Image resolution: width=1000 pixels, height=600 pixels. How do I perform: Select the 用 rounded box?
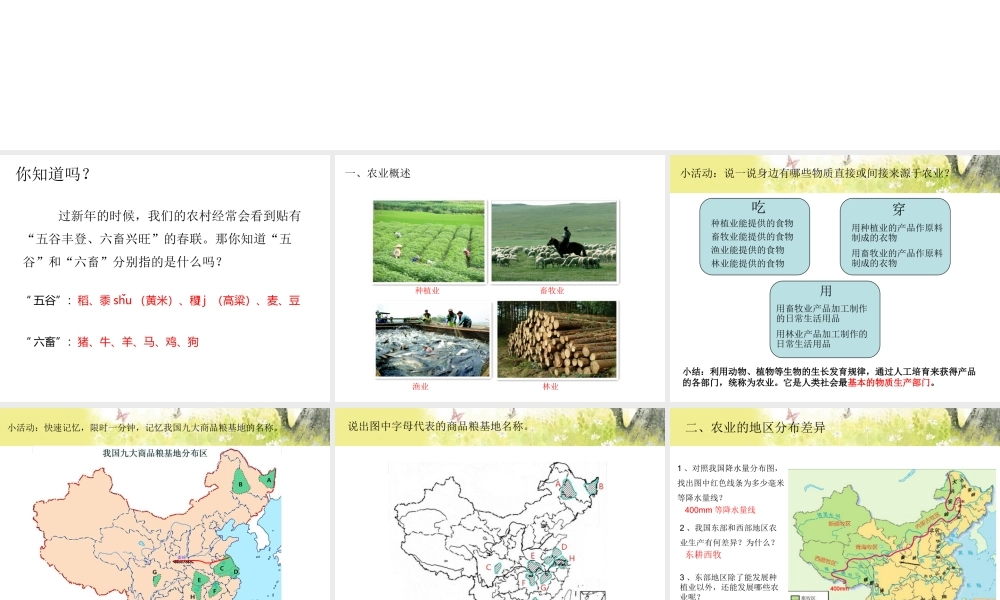tap(825, 319)
